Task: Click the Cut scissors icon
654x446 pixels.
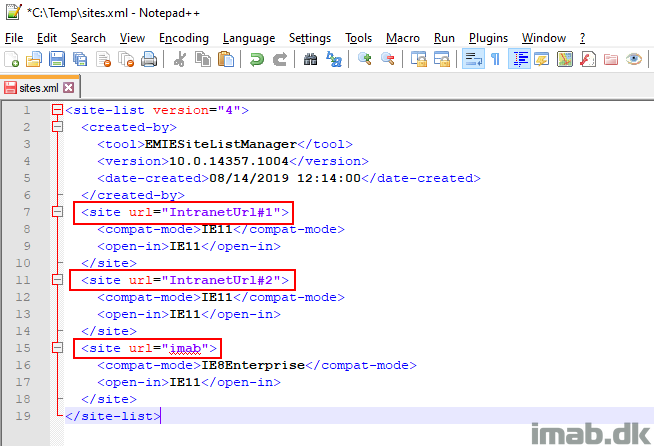Action: [x=180, y=59]
